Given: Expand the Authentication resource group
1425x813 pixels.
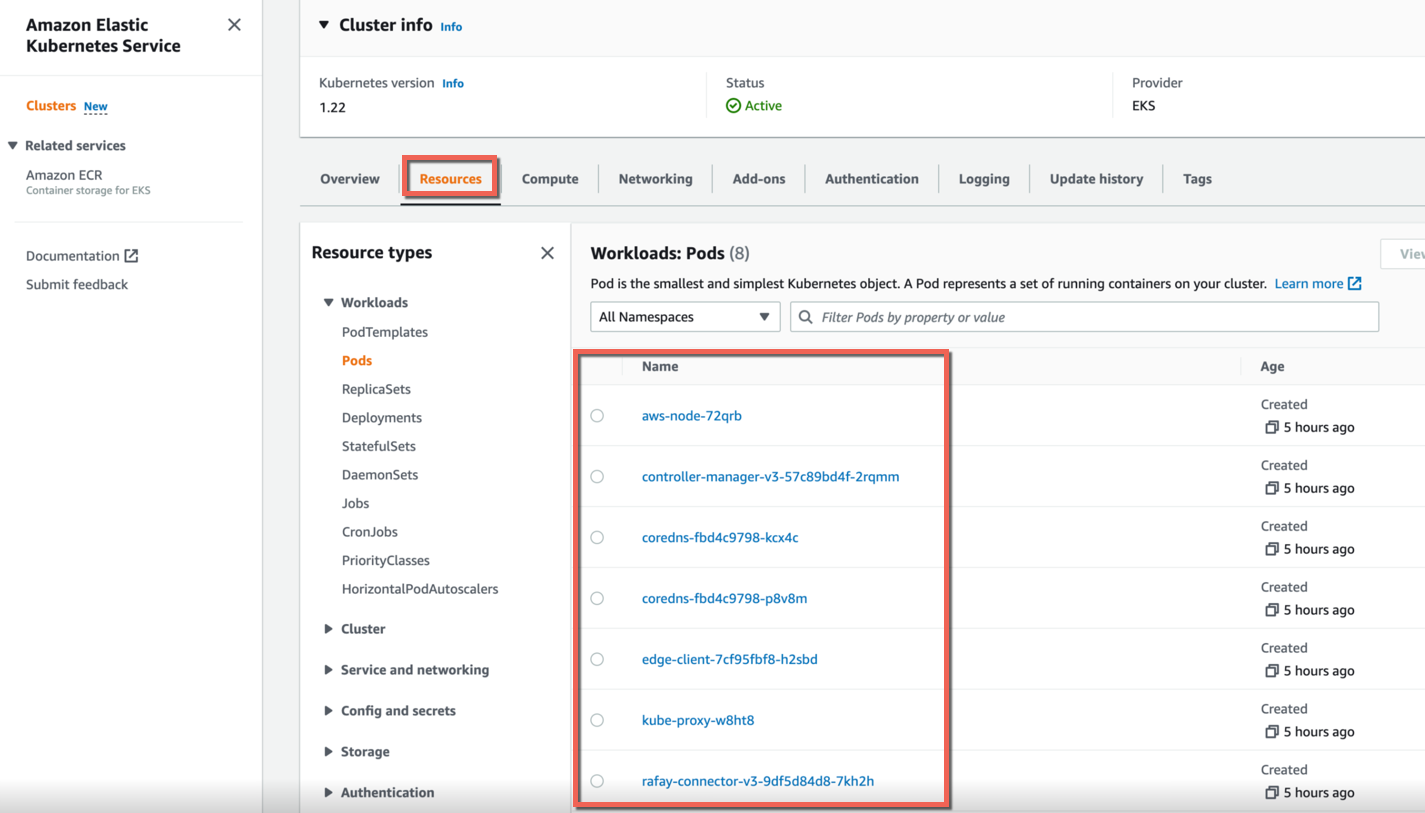Looking at the screenshot, I should 328,793.
